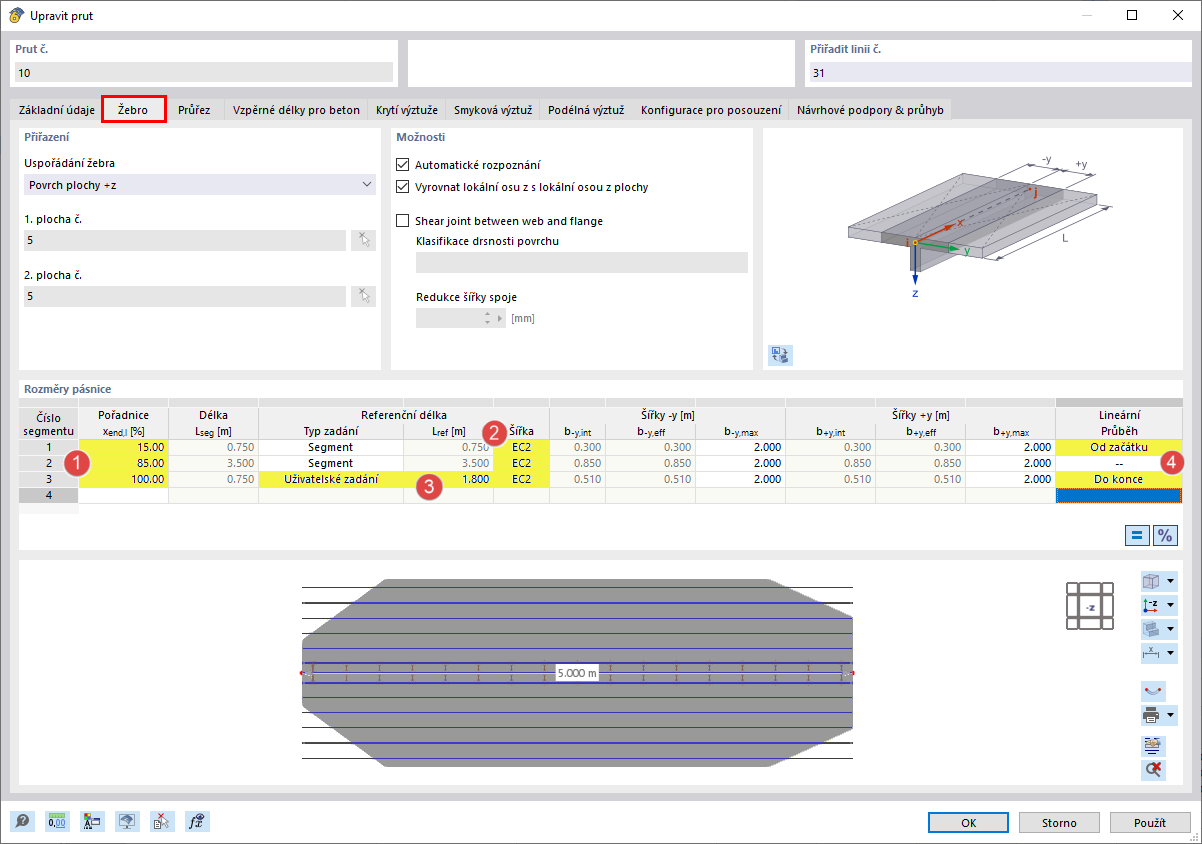The image size is (1202, 844).
Task: Click the Do konce cell
Action: pyautogui.click(x=1119, y=479)
